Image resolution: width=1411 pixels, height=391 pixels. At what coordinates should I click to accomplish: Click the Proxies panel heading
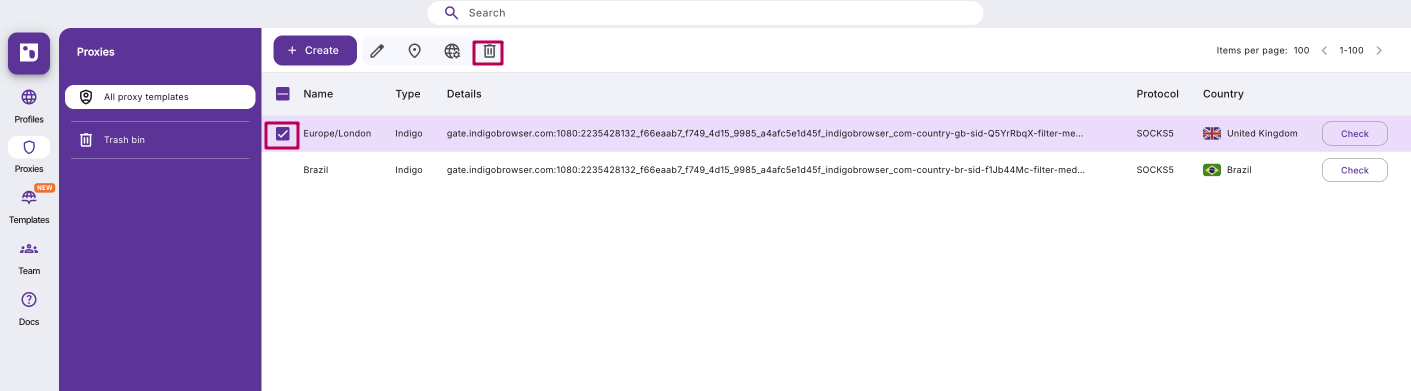point(96,52)
